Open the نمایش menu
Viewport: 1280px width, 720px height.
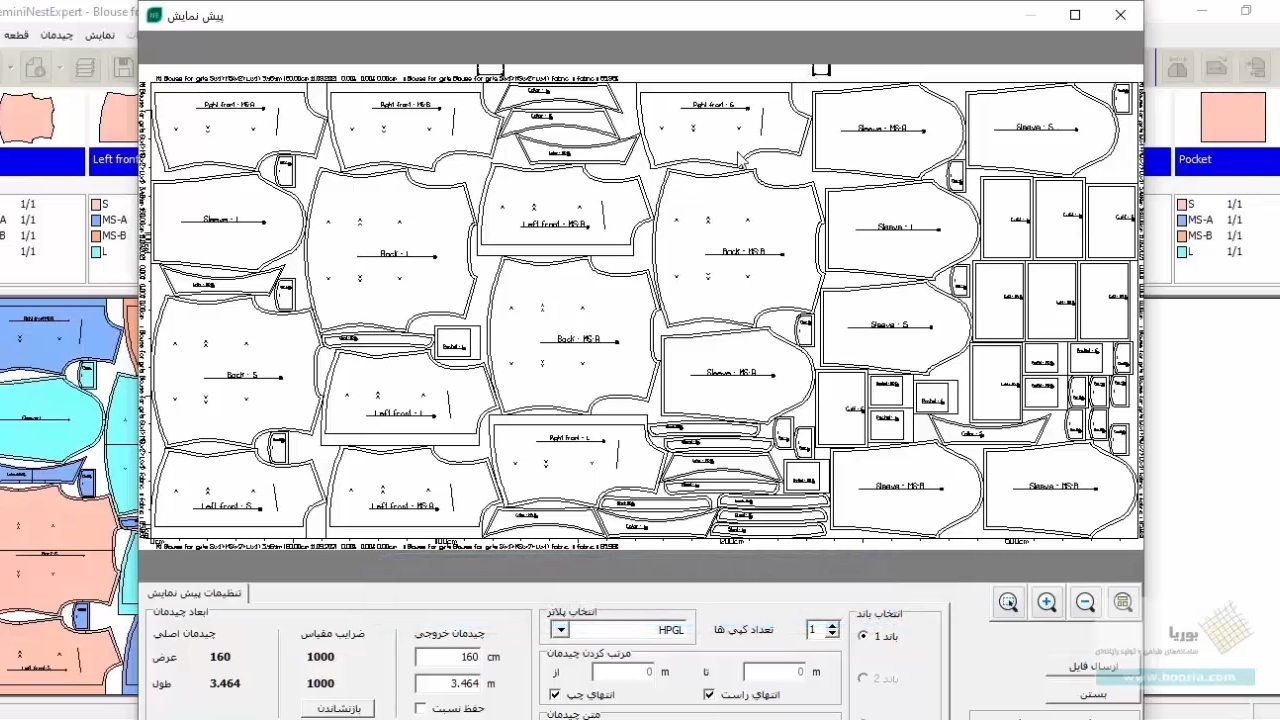tap(100, 35)
